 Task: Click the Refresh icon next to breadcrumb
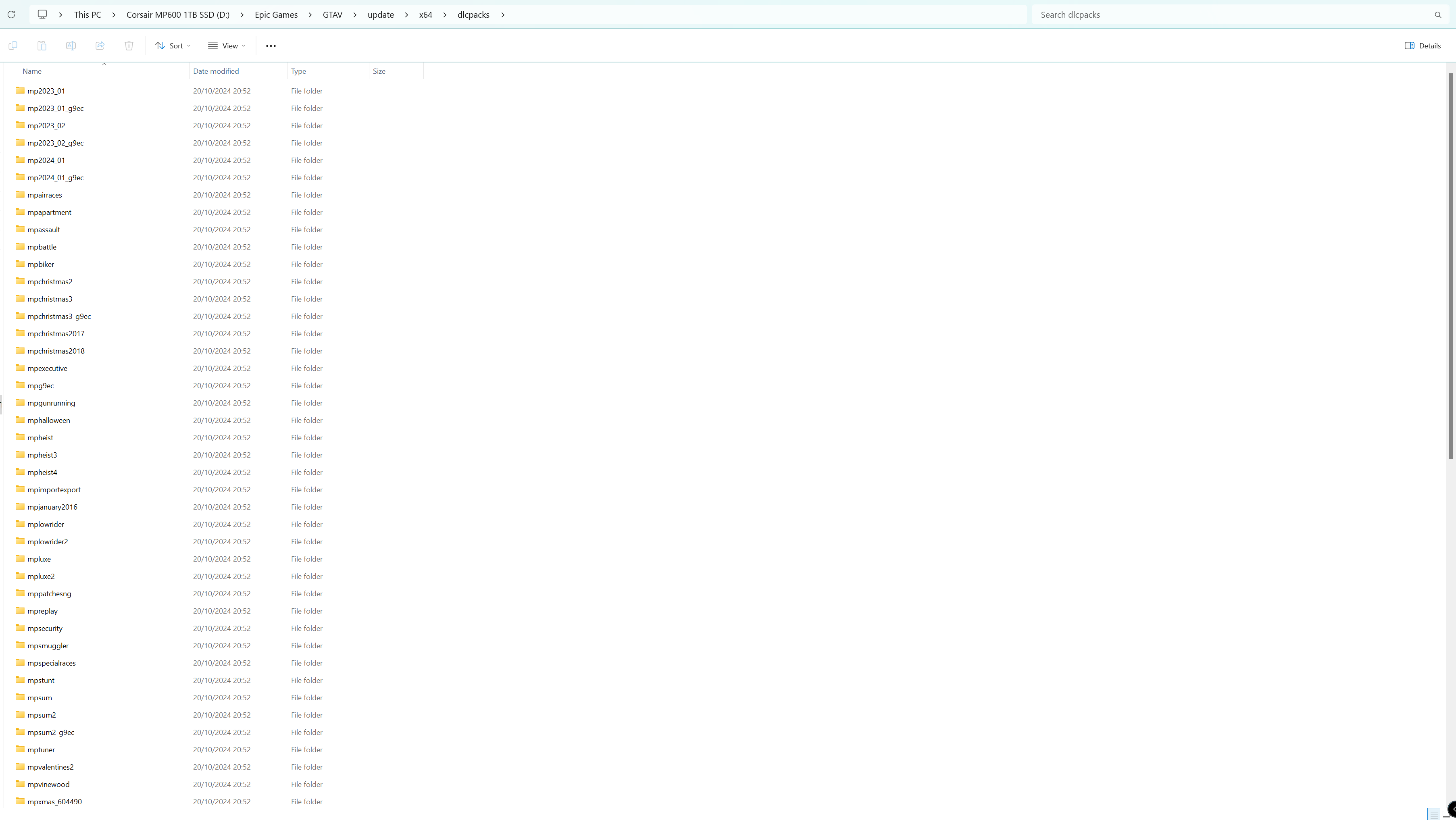tap(11, 15)
